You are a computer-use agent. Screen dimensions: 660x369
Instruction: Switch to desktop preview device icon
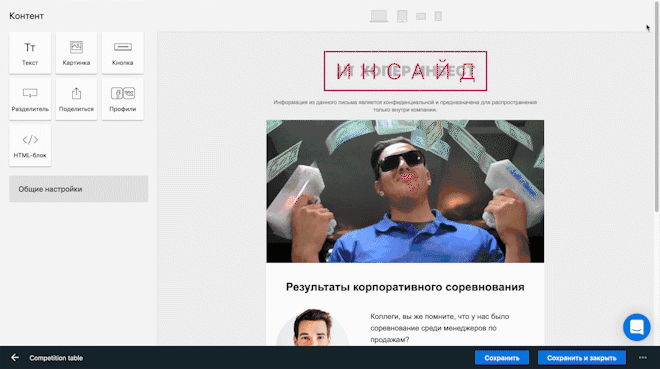point(379,16)
